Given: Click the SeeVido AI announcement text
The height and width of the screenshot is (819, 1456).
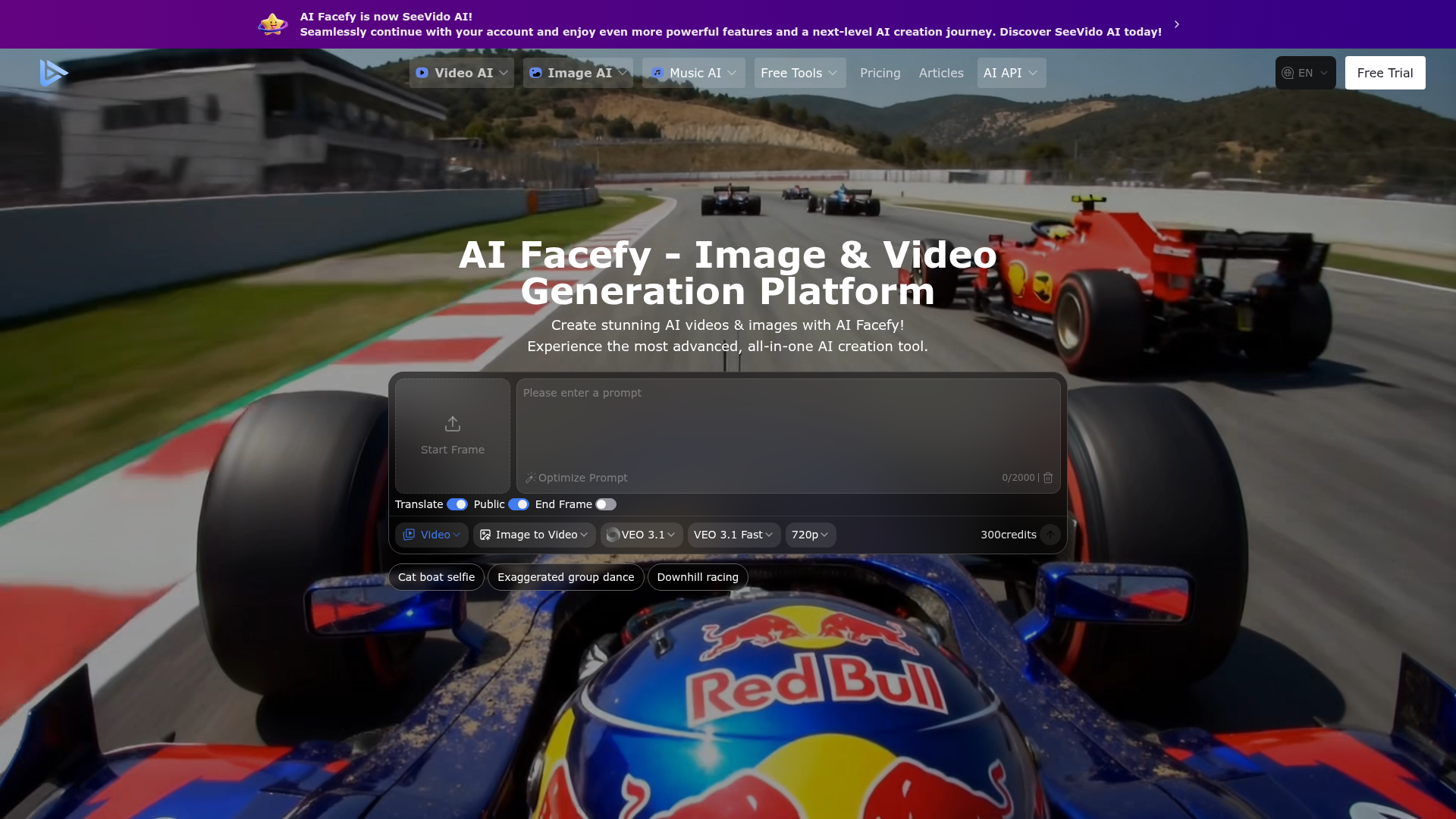Looking at the screenshot, I should 730,24.
